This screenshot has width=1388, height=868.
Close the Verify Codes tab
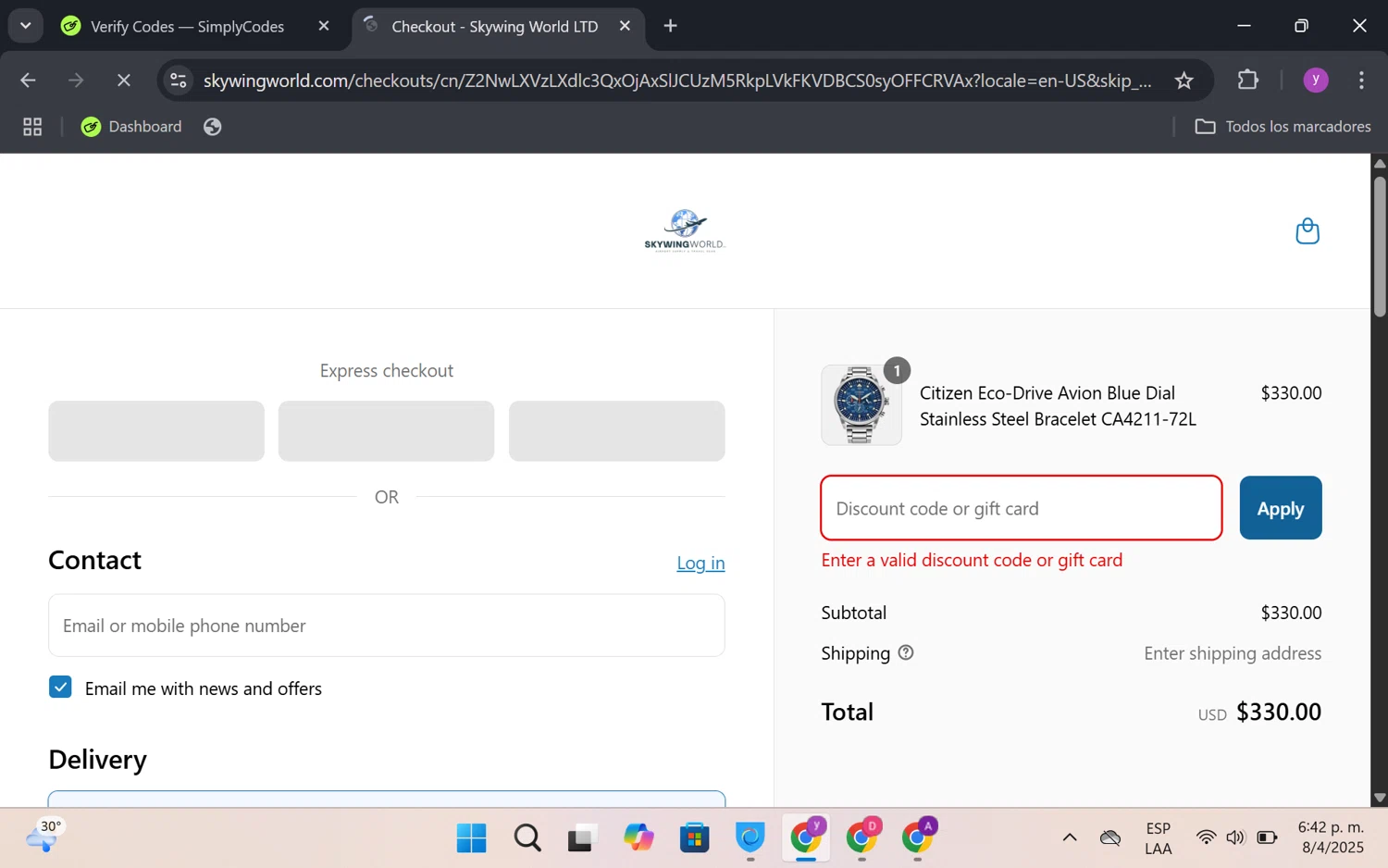coord(324,26)
